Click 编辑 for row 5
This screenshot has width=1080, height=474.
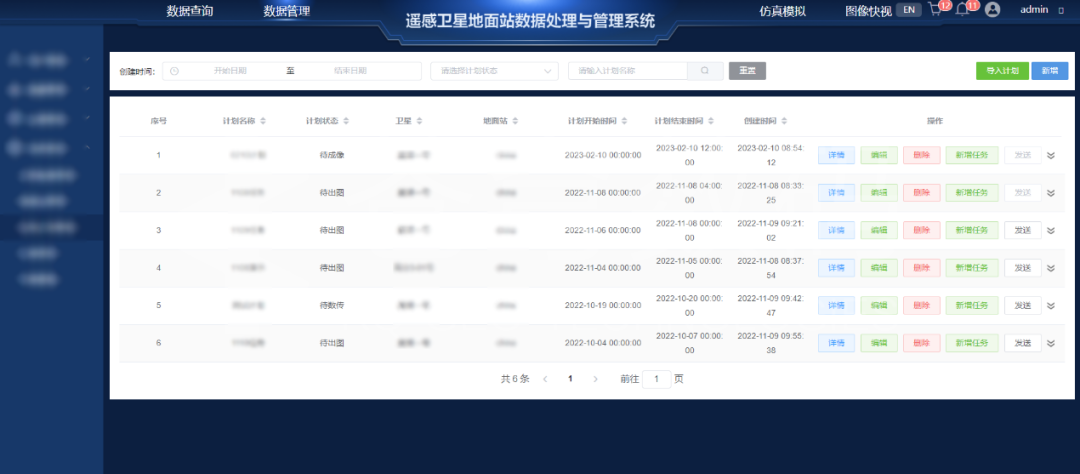pos(879,305)
